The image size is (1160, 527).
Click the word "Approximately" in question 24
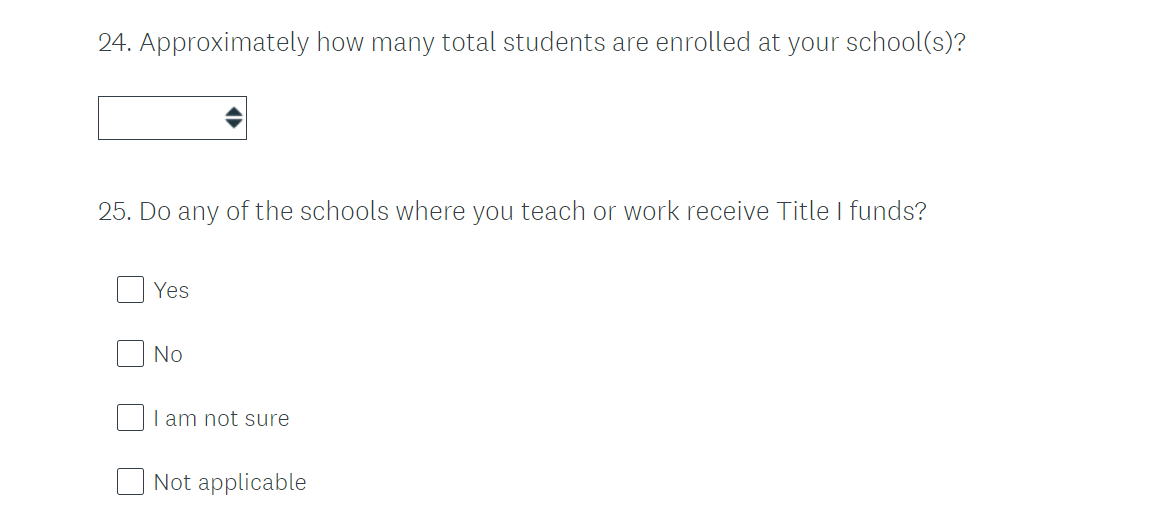pyautogui.click(x=224, y=44)
